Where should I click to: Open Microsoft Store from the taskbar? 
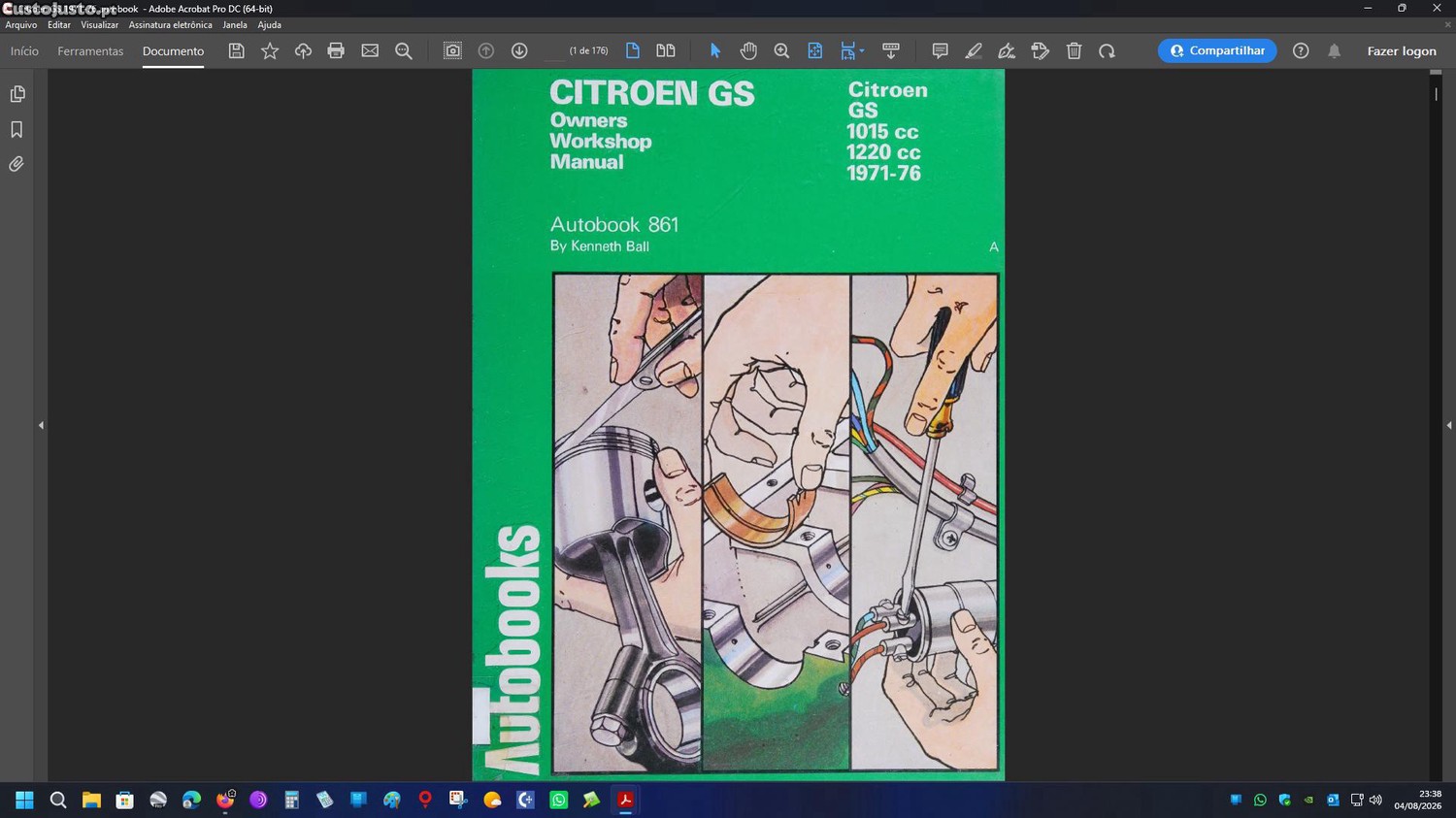(124, 800)
